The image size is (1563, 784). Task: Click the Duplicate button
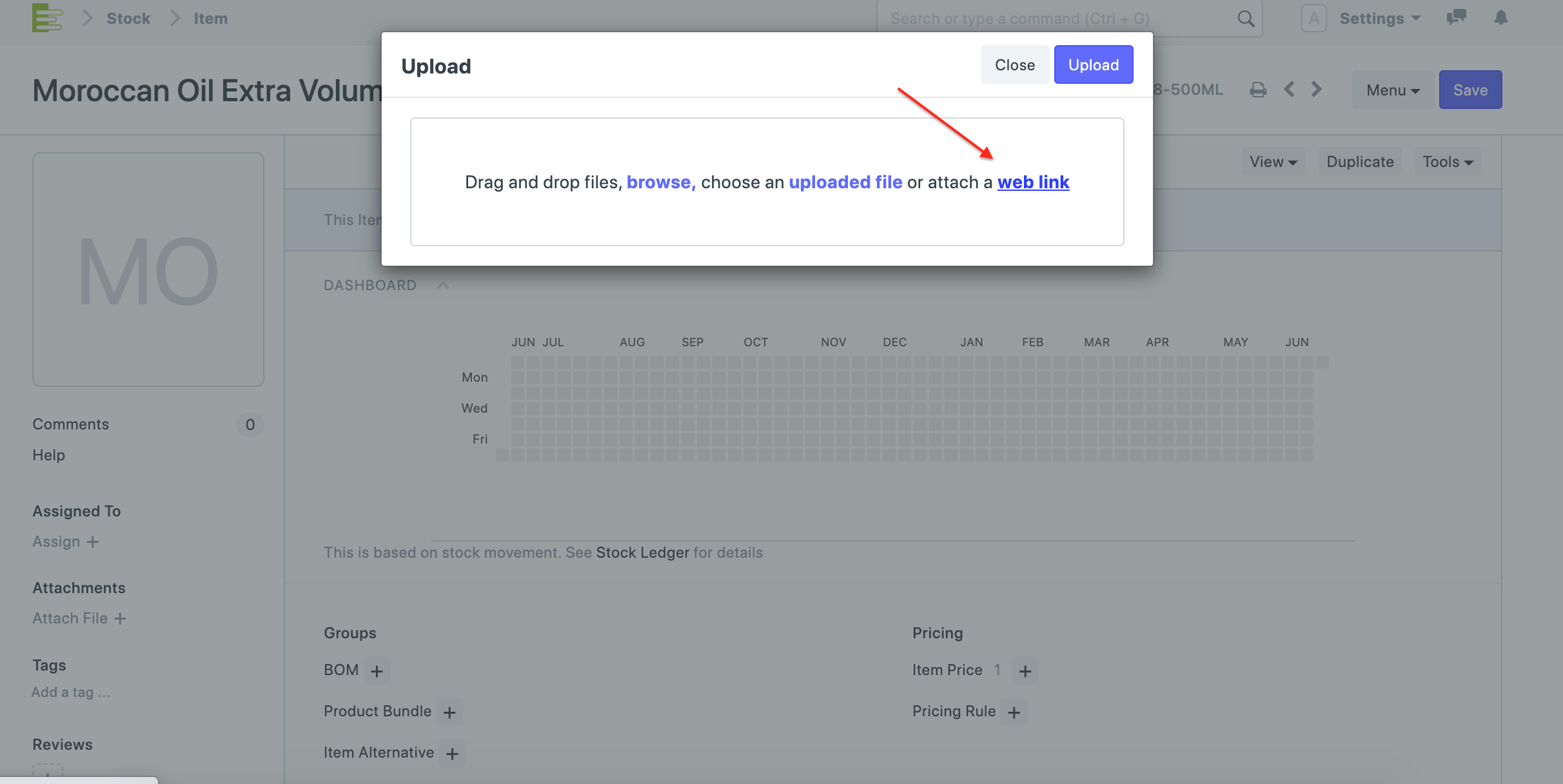click(x=1360, y=162)
